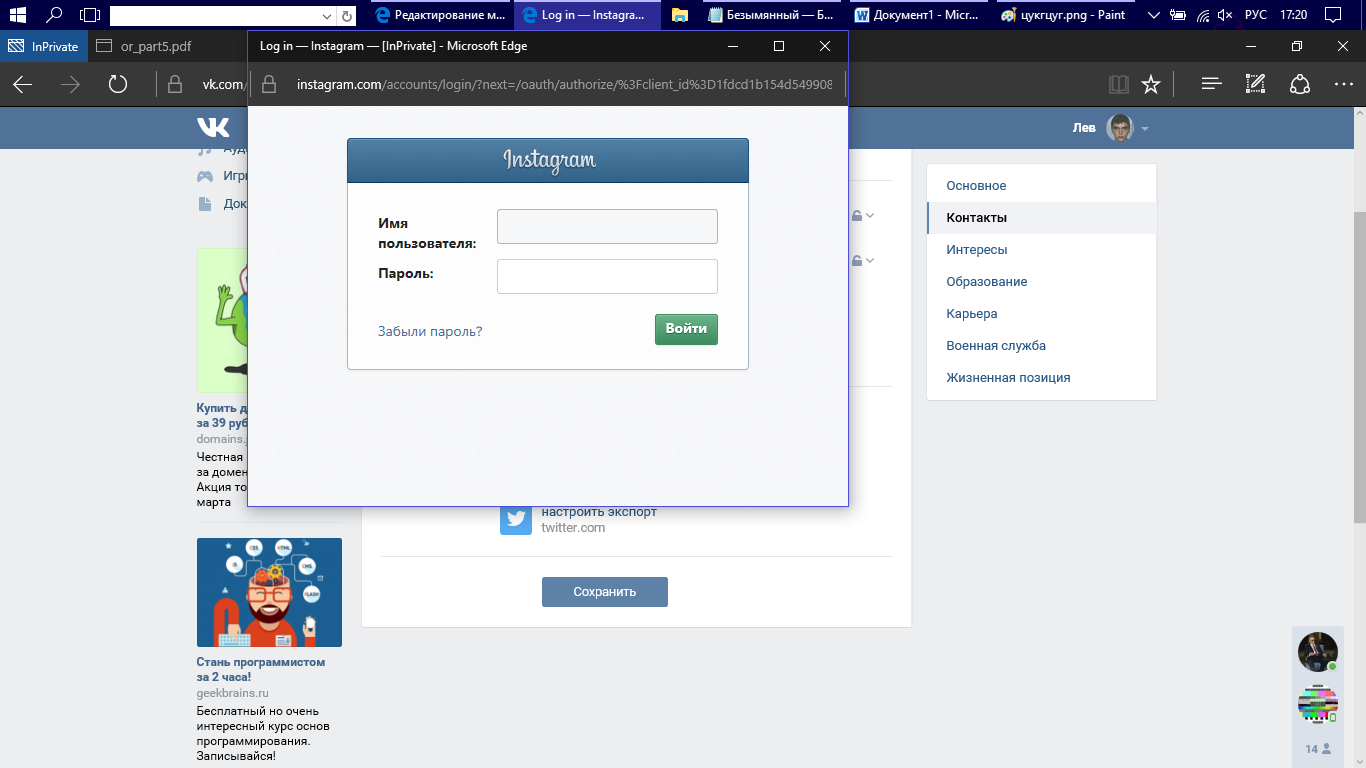This screenshot has height=768, width=1366.
Task: Click the Сохранить button on the VK page
Action: click(x=605, y=592)
